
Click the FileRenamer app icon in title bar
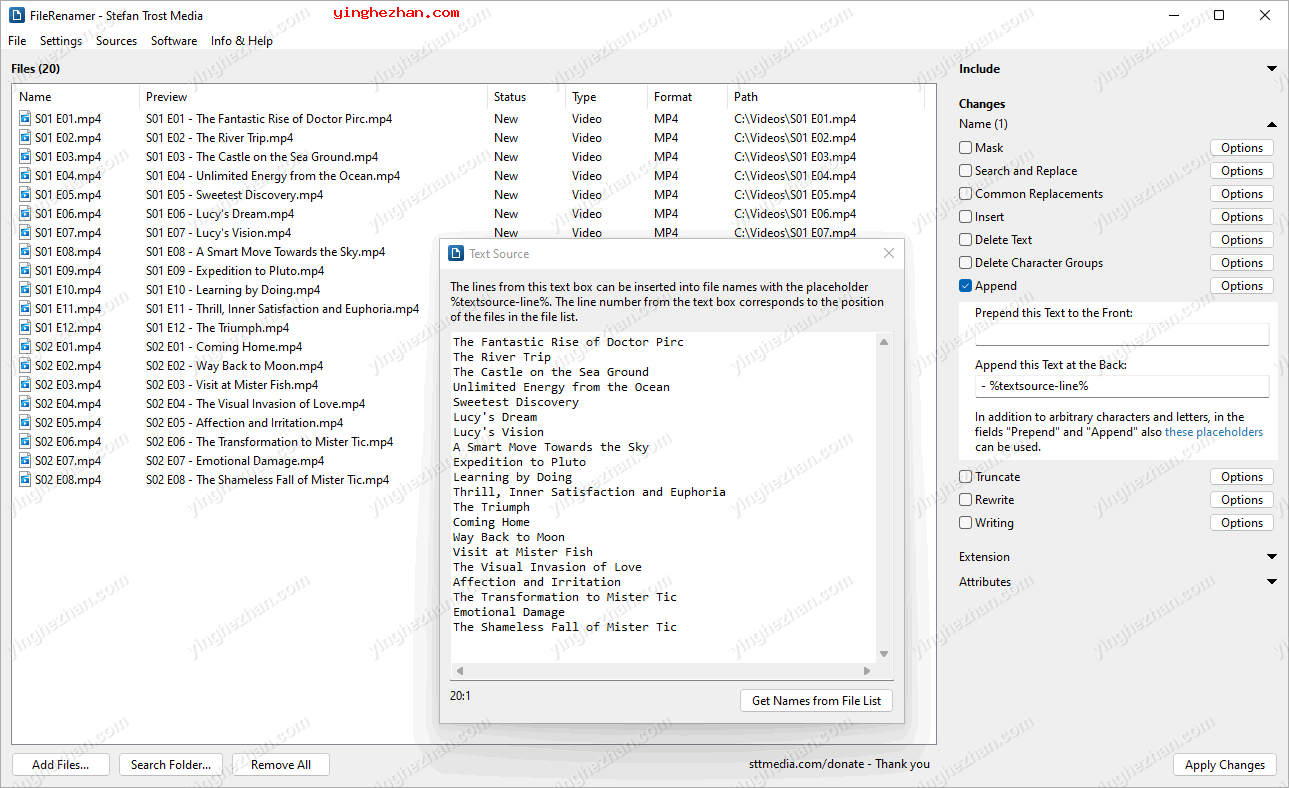pyautogui.click(x=16, y=15)
